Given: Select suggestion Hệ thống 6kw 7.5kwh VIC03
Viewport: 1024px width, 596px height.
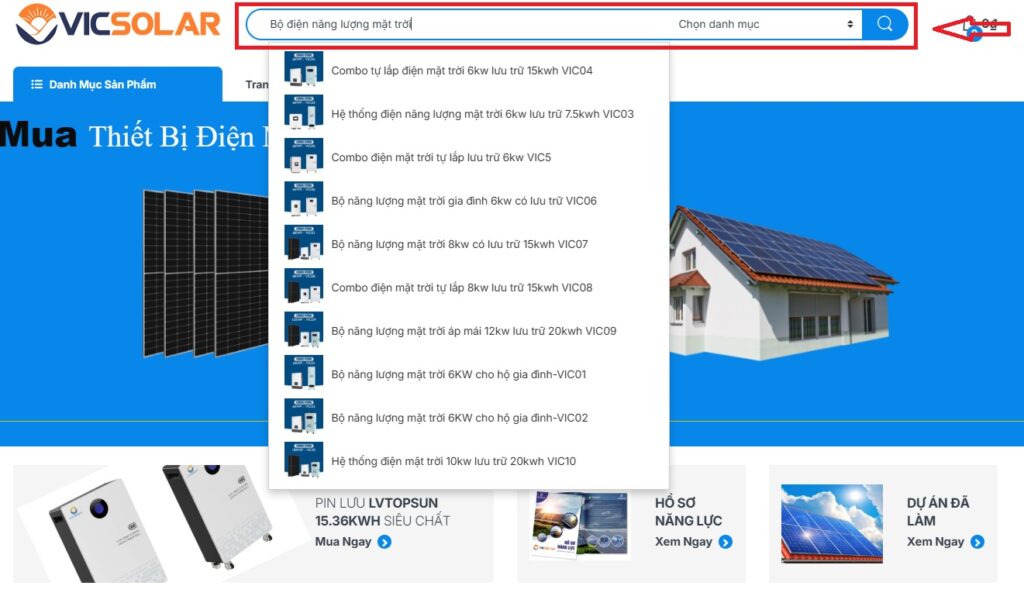Looking at the screenshot, I should tap(482, 114).
